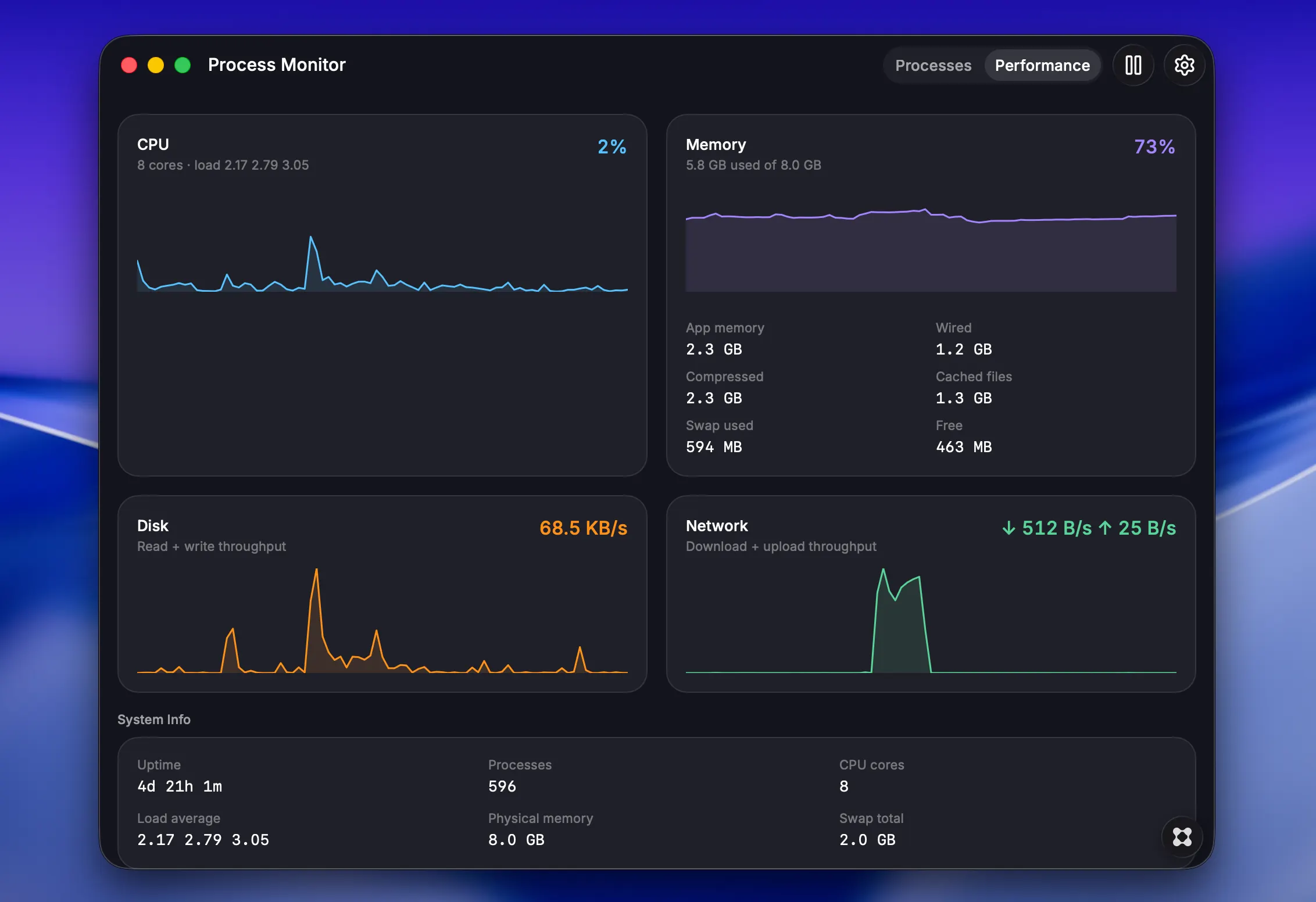Click the Swap total label
Image resolution: width=1316 pixels, height=902 pixels.
pos(871,818)
